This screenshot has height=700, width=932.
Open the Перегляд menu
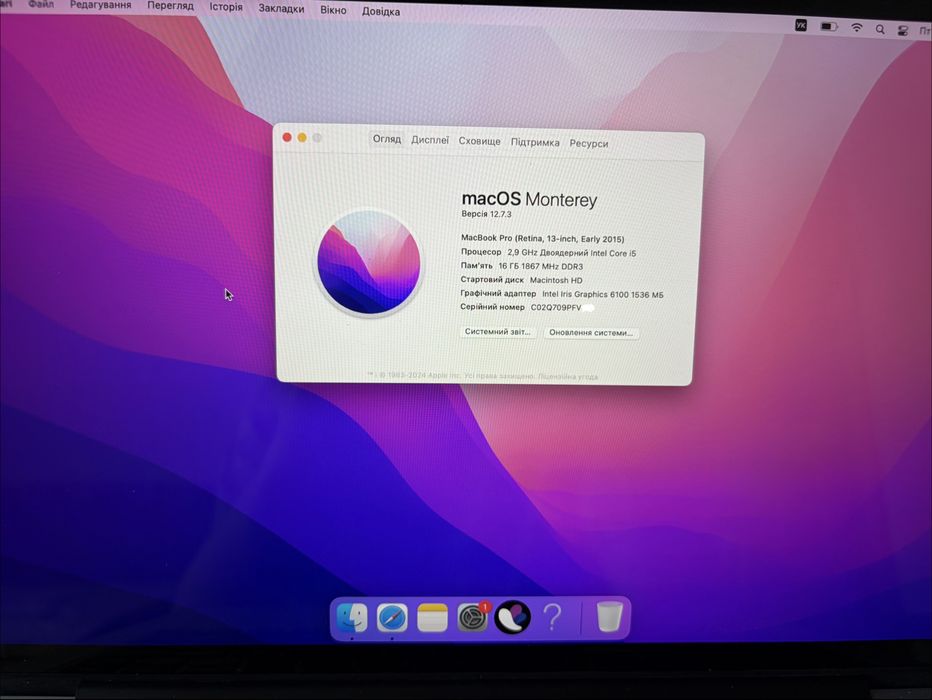171,6
